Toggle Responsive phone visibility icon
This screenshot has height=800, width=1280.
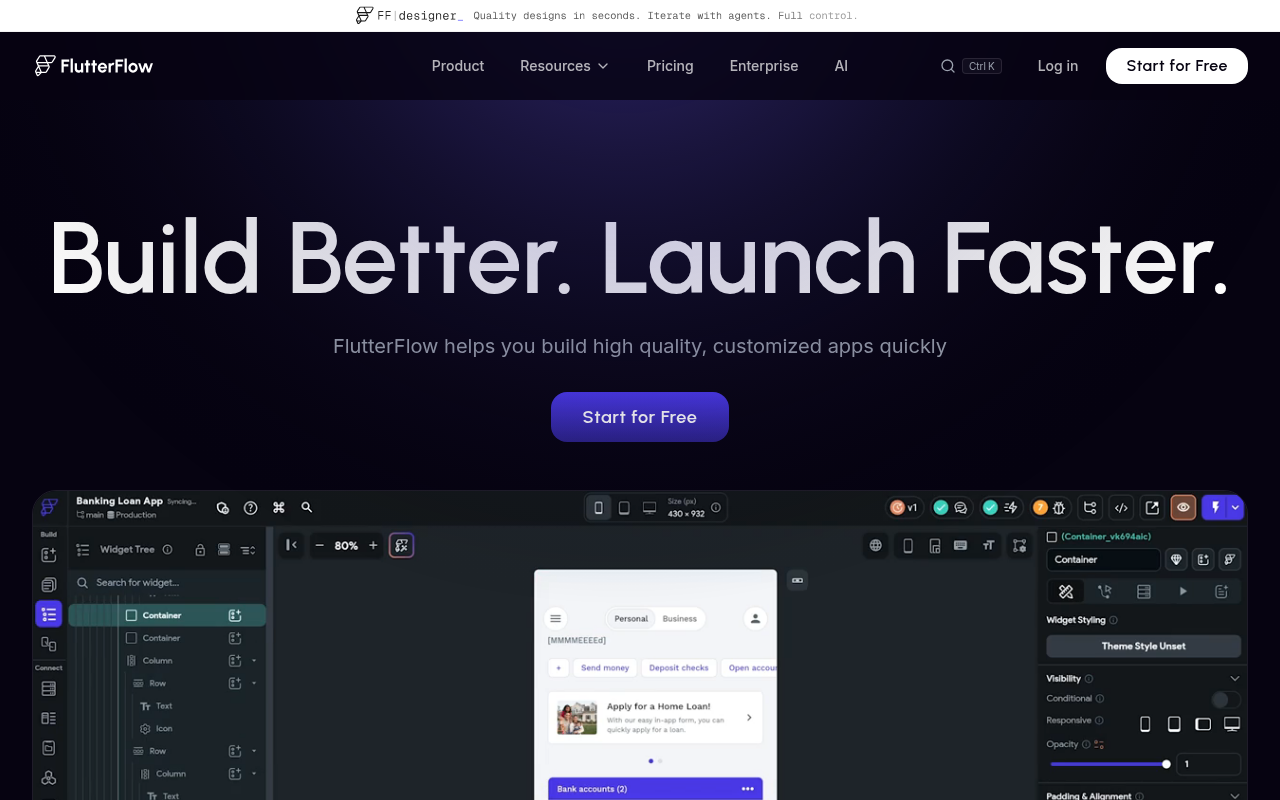click(x=1146, y=724)
